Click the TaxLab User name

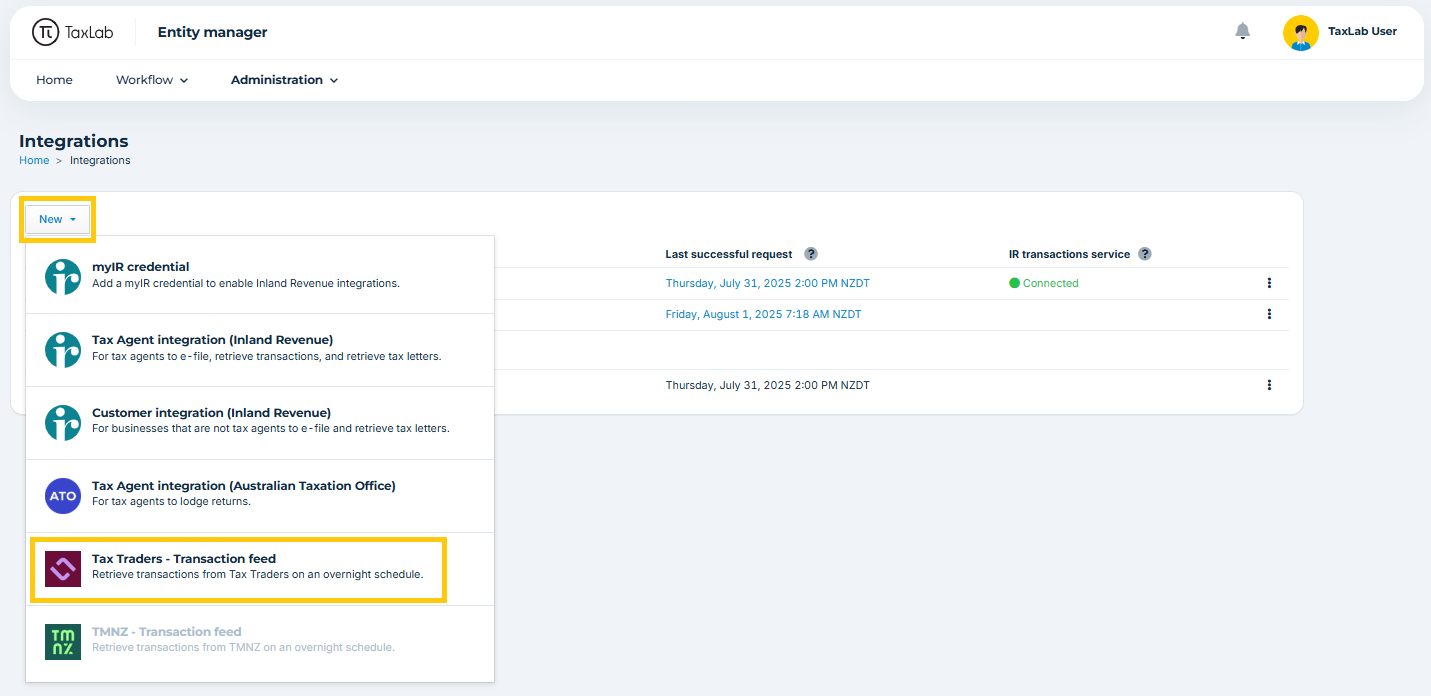(1362, 31)
